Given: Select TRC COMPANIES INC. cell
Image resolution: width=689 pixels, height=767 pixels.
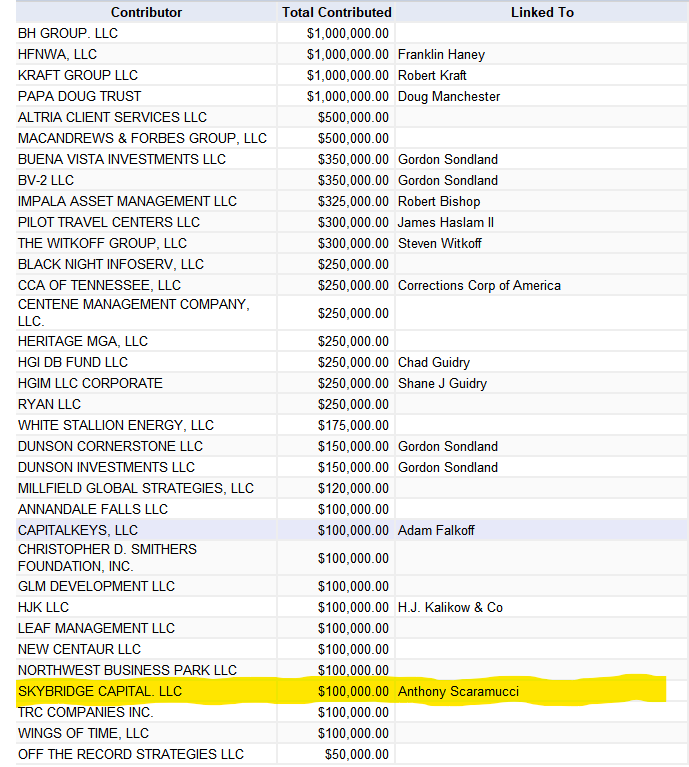Looking at the screenshot, I should [146, 713].
